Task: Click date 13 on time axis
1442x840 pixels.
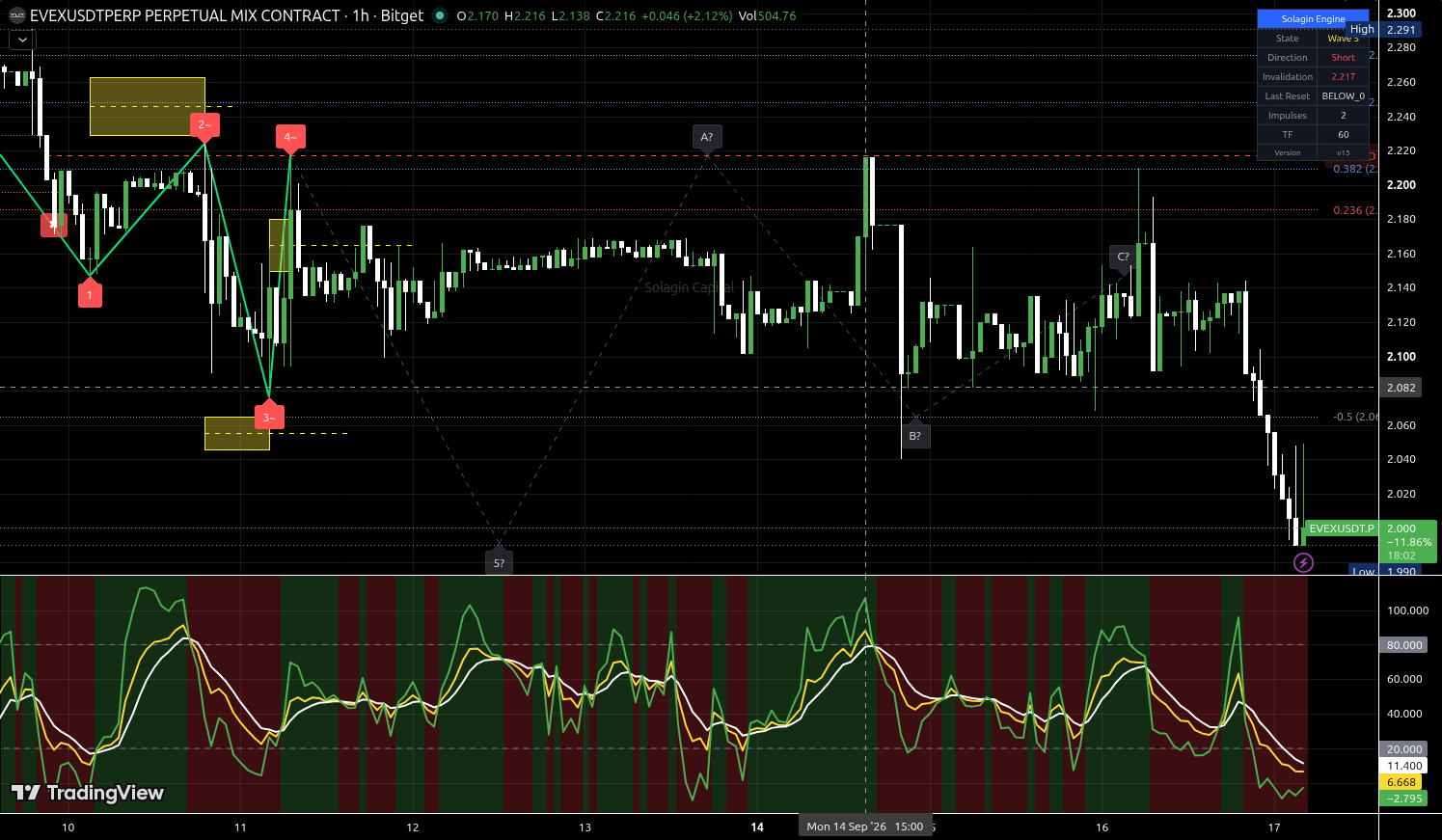Action: [585, 827]
